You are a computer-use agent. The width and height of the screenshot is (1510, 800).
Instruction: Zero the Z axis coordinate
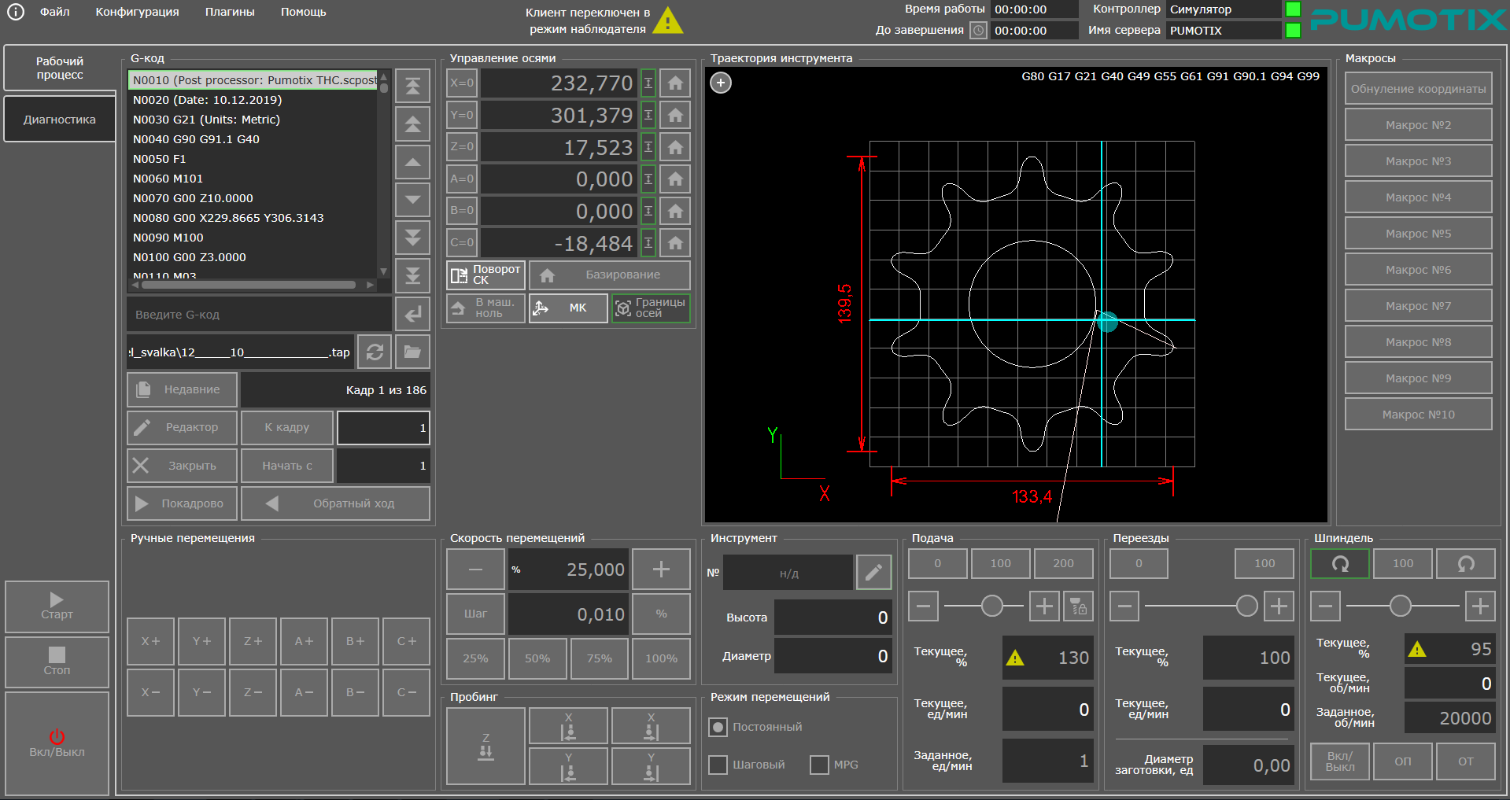point(462,148)
